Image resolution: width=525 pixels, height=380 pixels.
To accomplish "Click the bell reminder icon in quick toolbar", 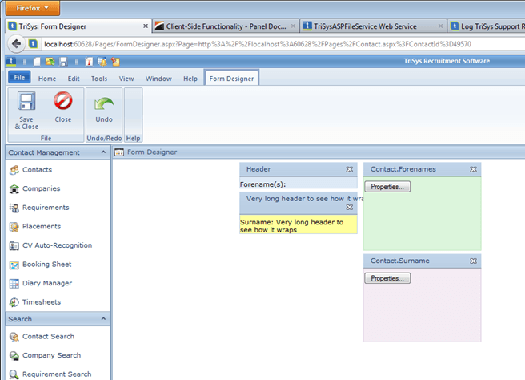I will [x=102, y=62].
